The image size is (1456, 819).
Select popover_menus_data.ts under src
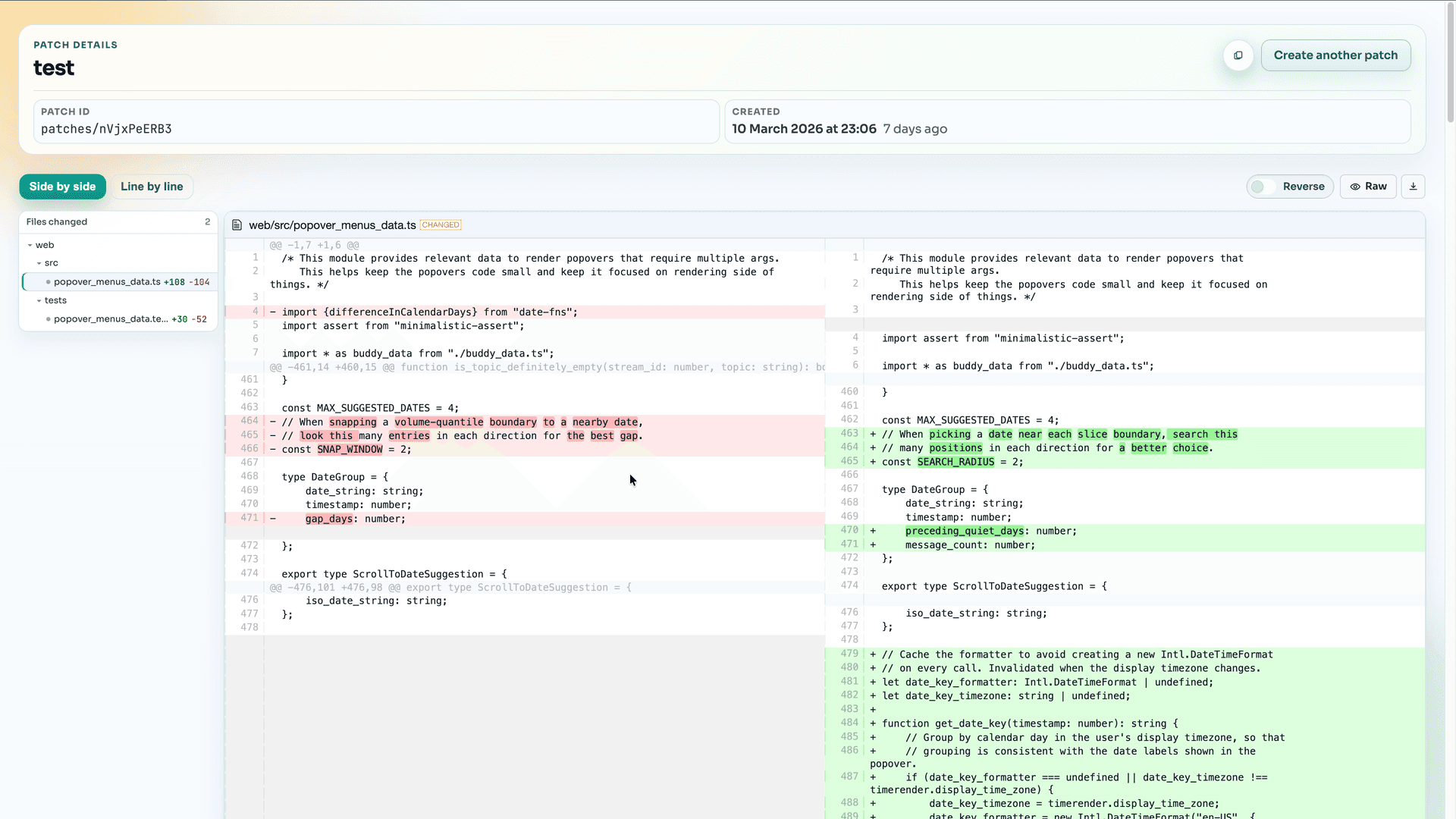pos(106,281)
